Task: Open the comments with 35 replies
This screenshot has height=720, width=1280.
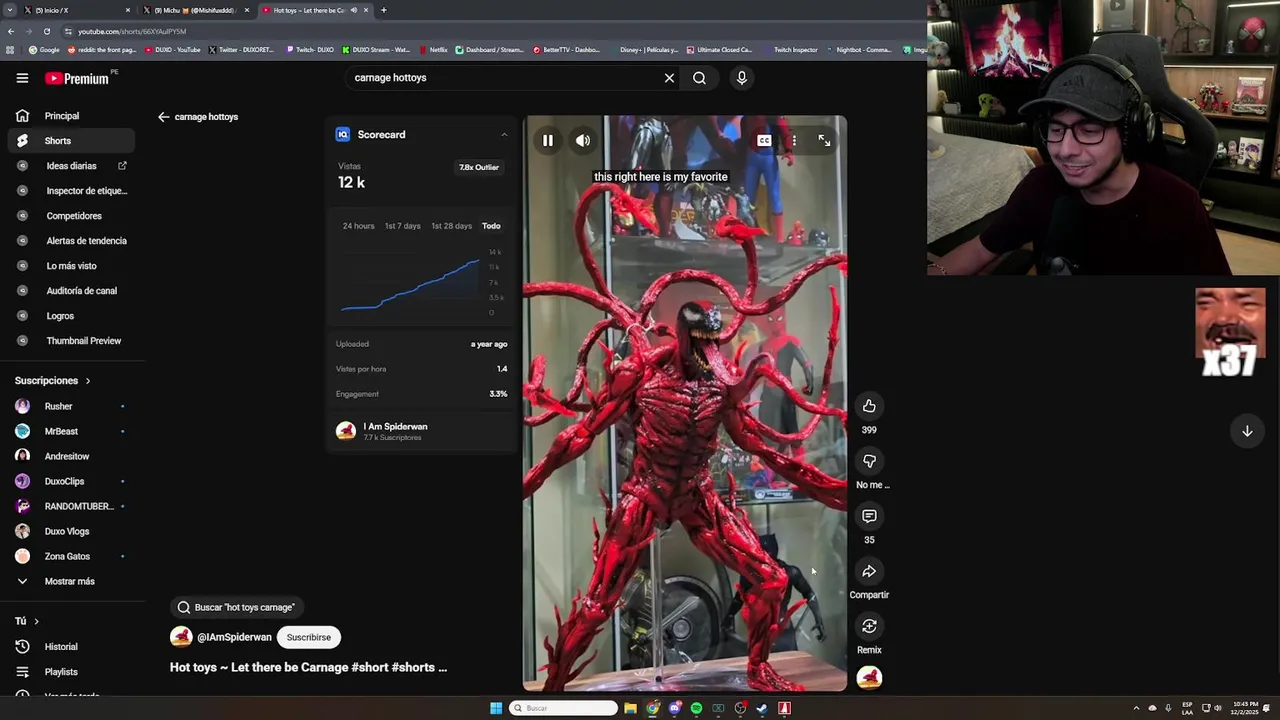Action: coord(869,516)
